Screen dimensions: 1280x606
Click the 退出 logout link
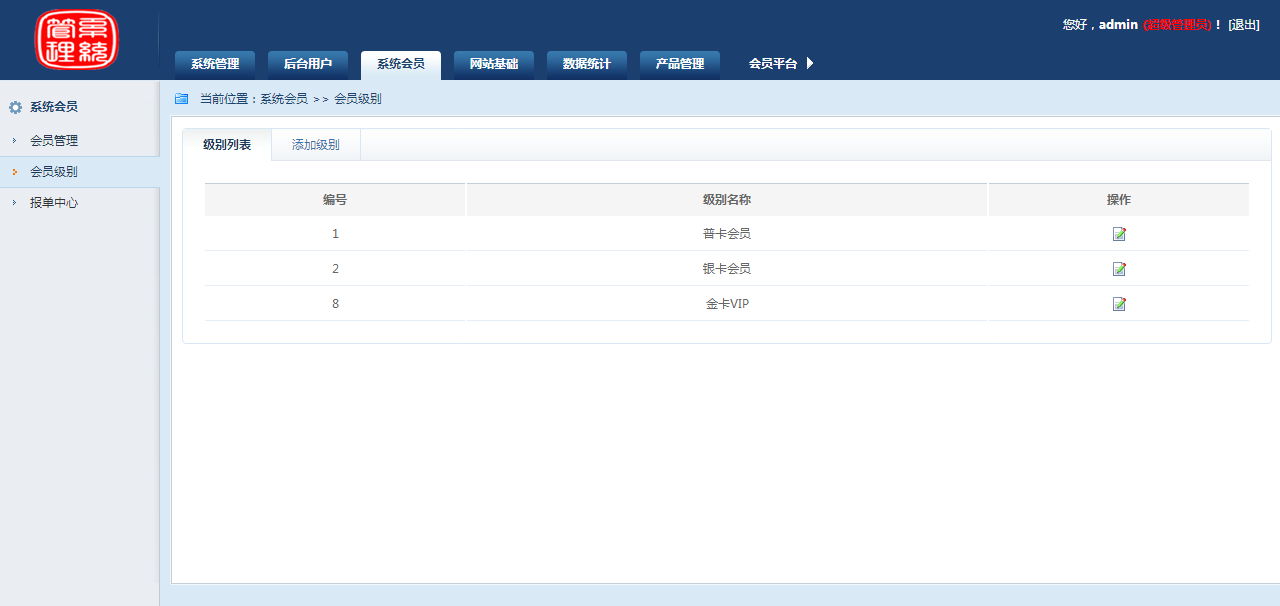click(x=1244, y=25)
